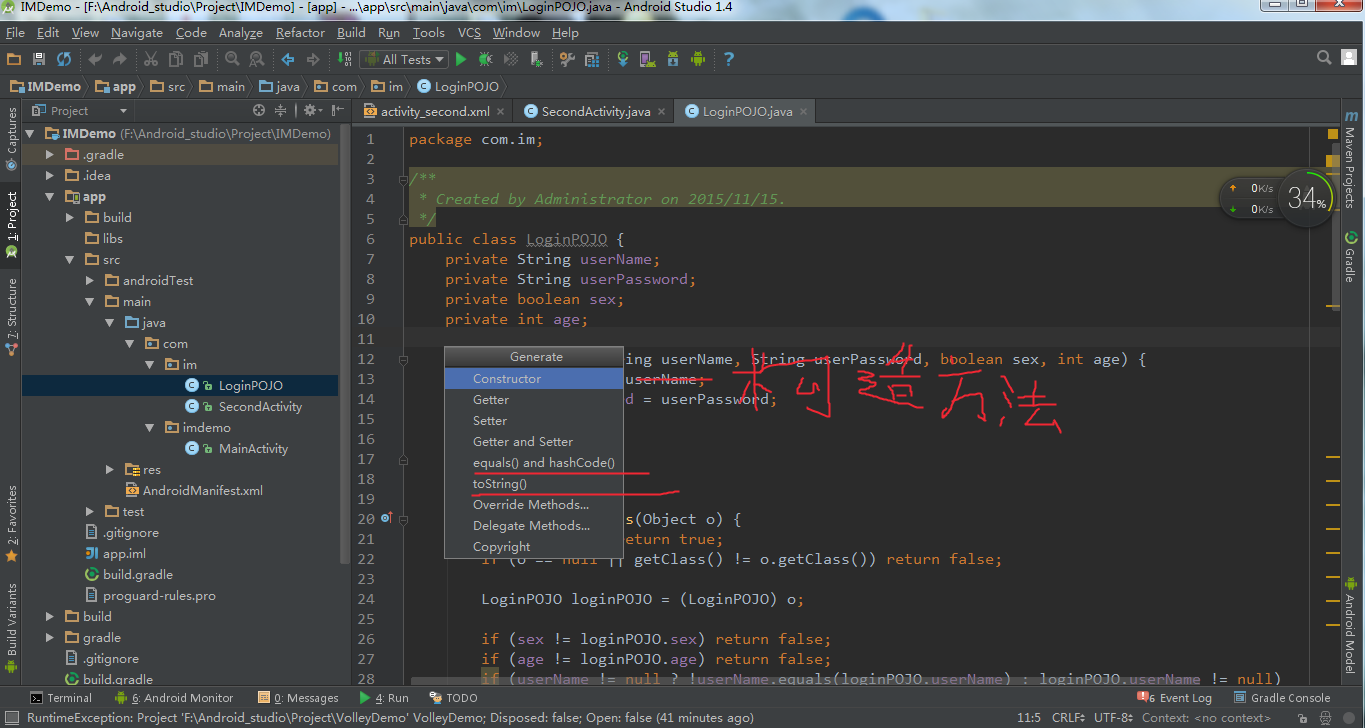
Task: Toggle tool window bars with the bottom-left corner icon
Action: [11, 717]
